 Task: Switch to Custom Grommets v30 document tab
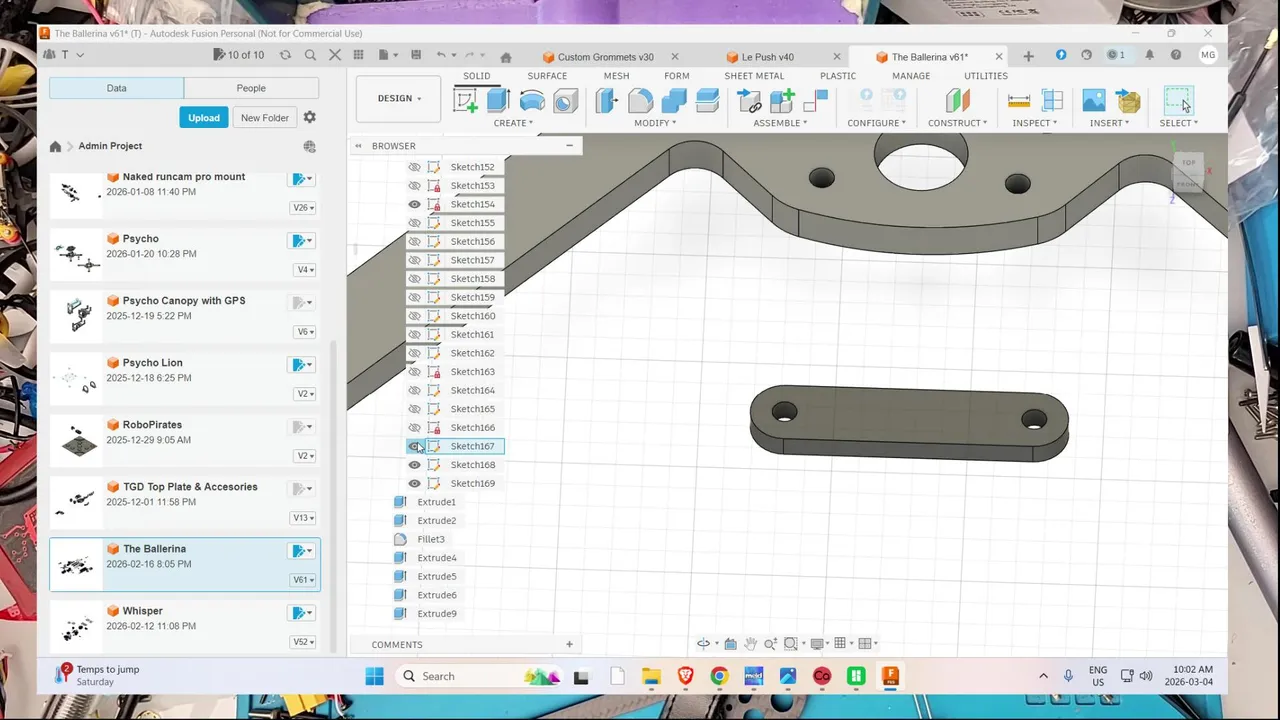coord(605,57)
